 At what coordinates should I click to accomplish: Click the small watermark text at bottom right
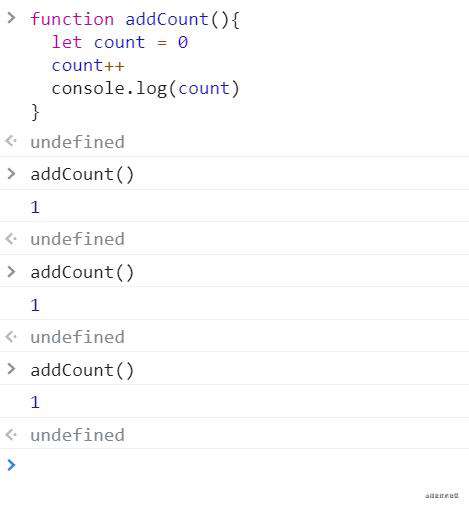point(442,496)
